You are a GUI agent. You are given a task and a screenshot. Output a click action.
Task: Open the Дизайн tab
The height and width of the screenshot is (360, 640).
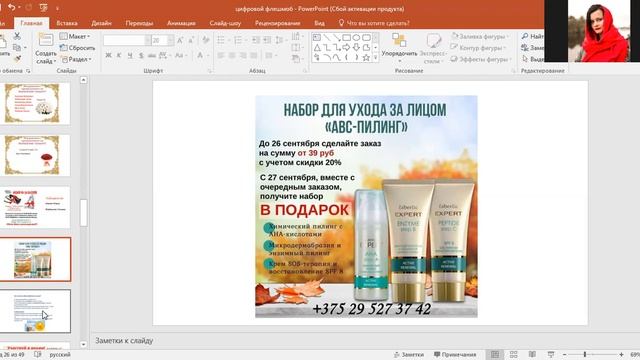point(102,23)
